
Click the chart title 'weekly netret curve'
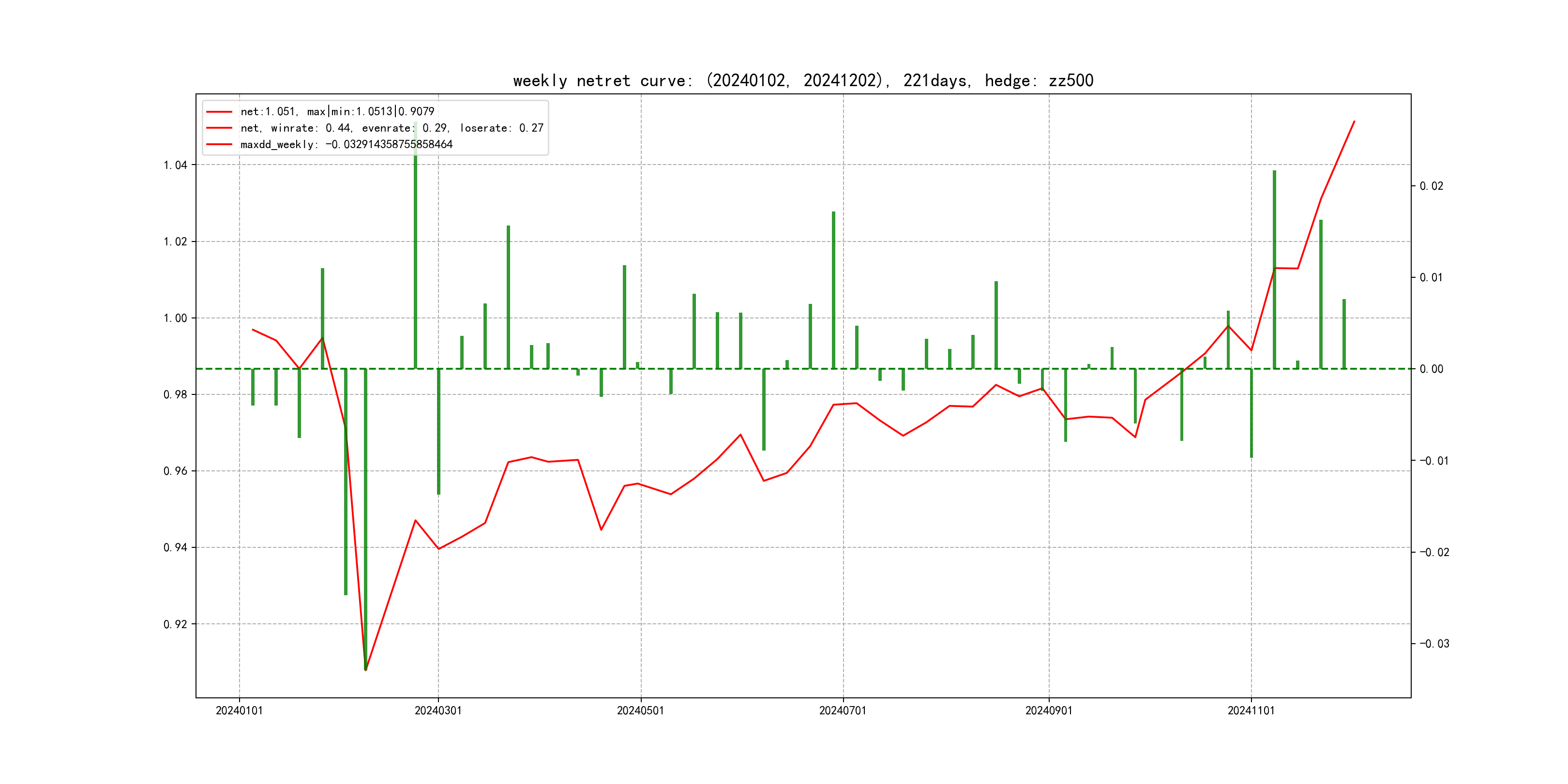pos(803,81)
